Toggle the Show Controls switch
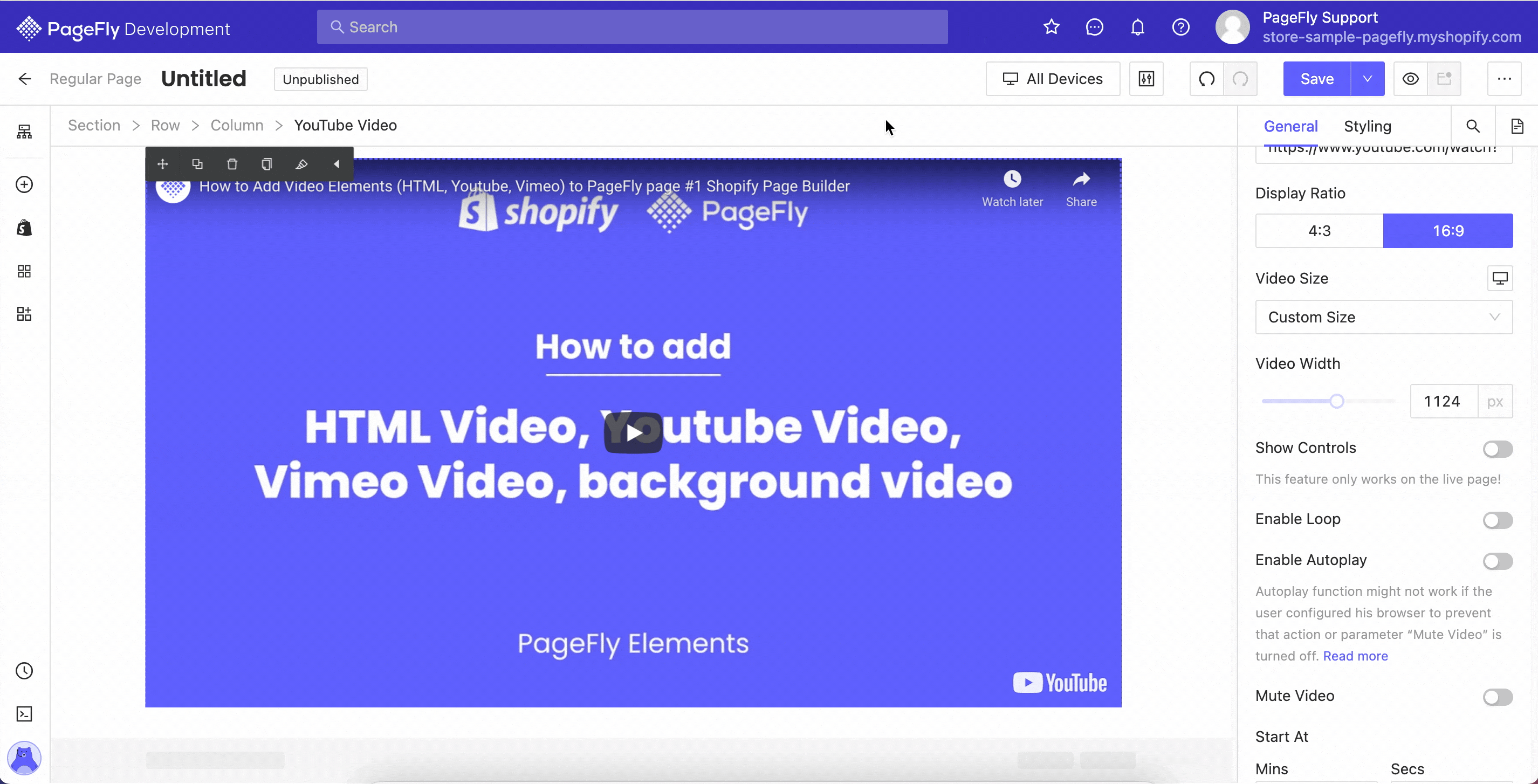Viewport: 1538px width, 784px height. coord(1497,448)
